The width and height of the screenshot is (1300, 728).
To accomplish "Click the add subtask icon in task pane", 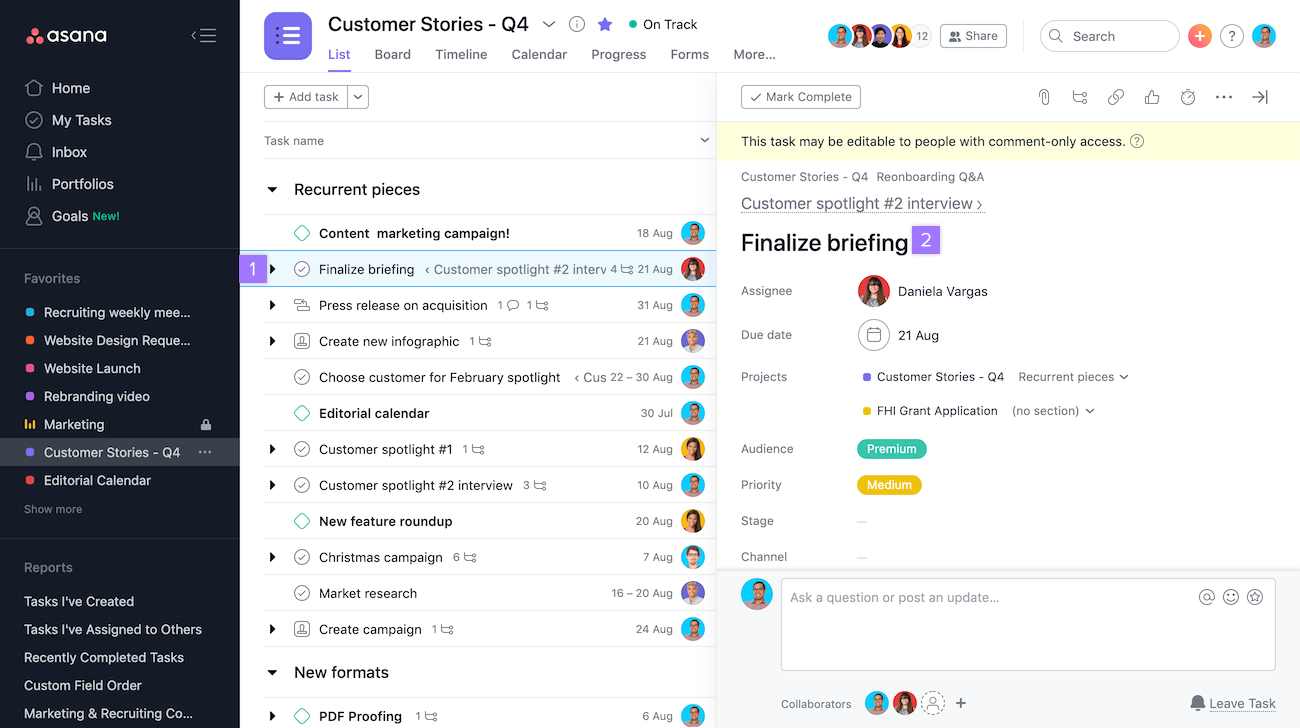I will [1080, 97].
